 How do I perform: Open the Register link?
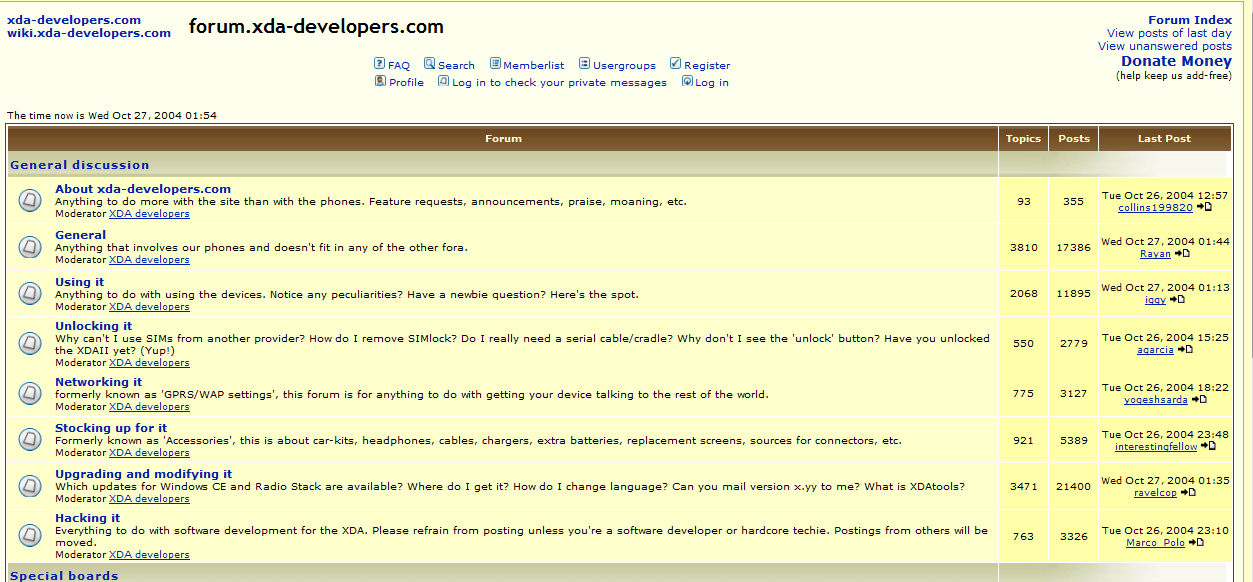pyautogui.click(x=707, y=65)
